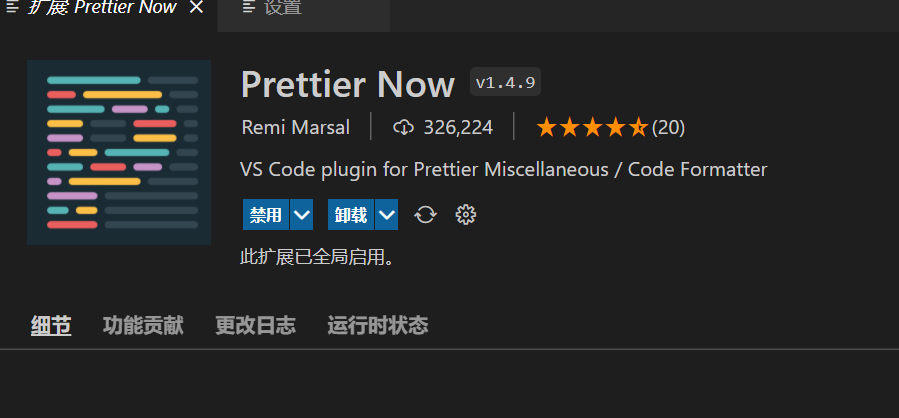
Task: Click the cloud download count icon
Action: point(403,127)
